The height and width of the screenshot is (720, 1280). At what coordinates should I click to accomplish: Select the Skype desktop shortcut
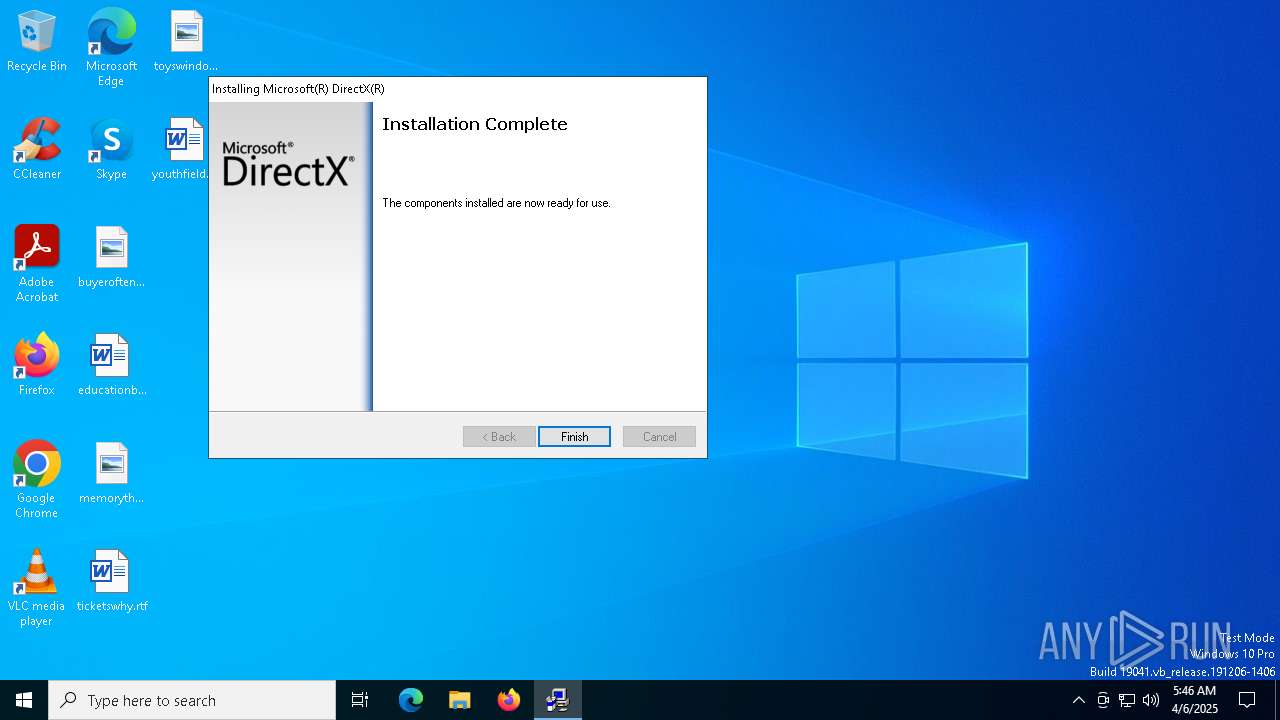111,150
